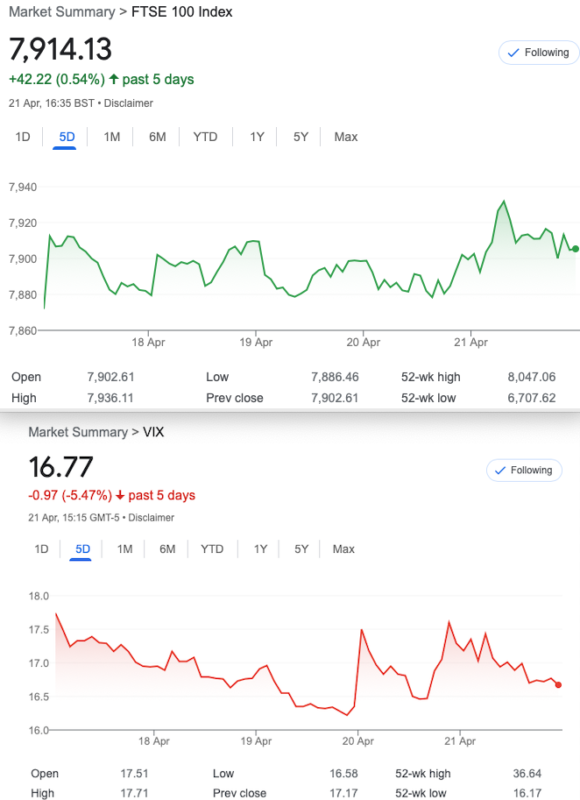Click VIX 52-wk low value 16.17
Viewport: 580px width, 800px height.
[527, 793]
